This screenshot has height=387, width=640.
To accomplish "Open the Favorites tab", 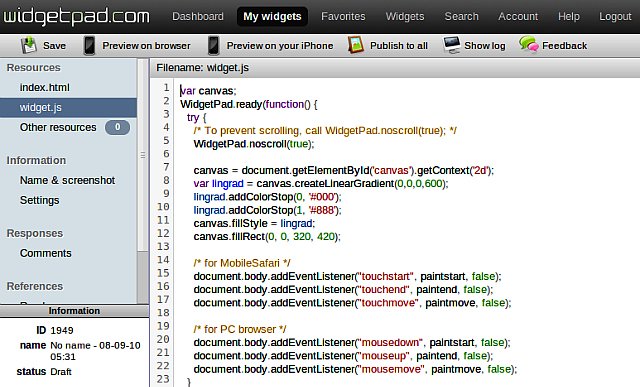I will [x=343, y=16].
